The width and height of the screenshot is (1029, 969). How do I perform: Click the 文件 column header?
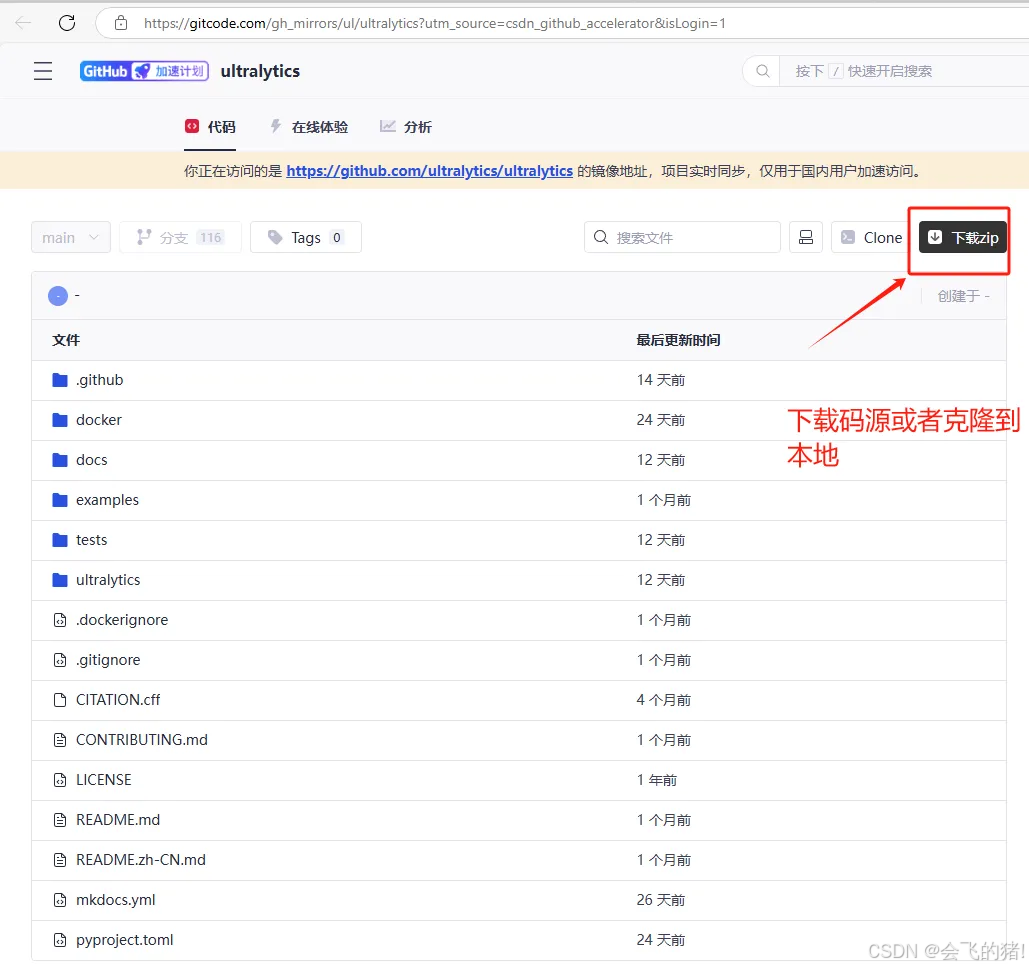(x=66, y=340)
